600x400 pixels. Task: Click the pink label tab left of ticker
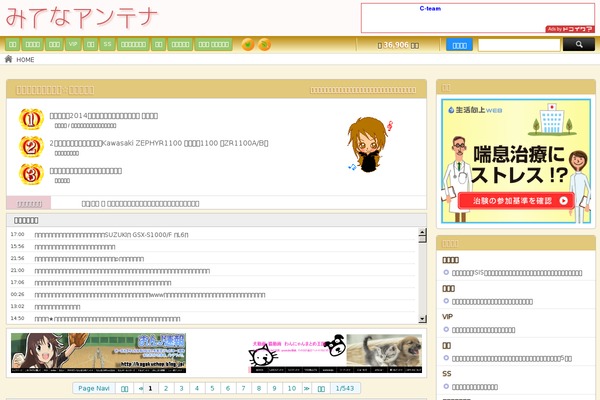(29, 203)
